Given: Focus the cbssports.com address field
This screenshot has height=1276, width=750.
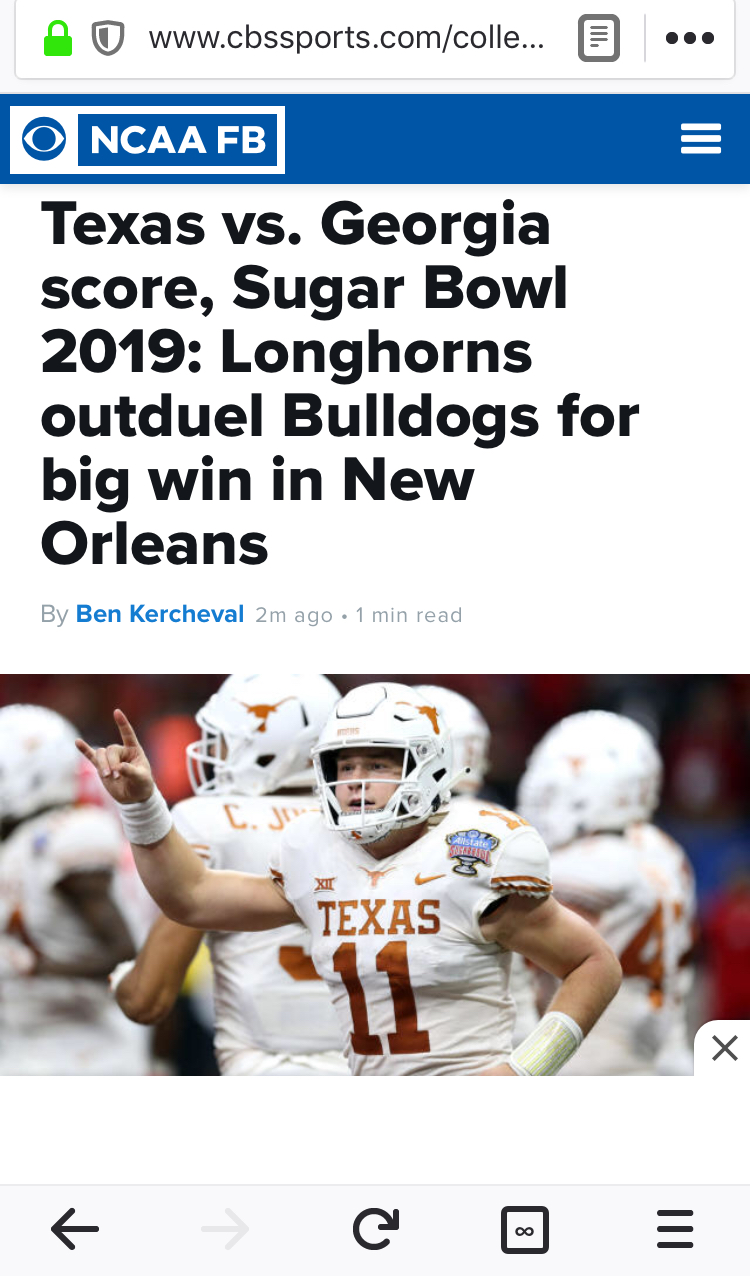Looking at the screenshot, I should [x=345, y=39].
